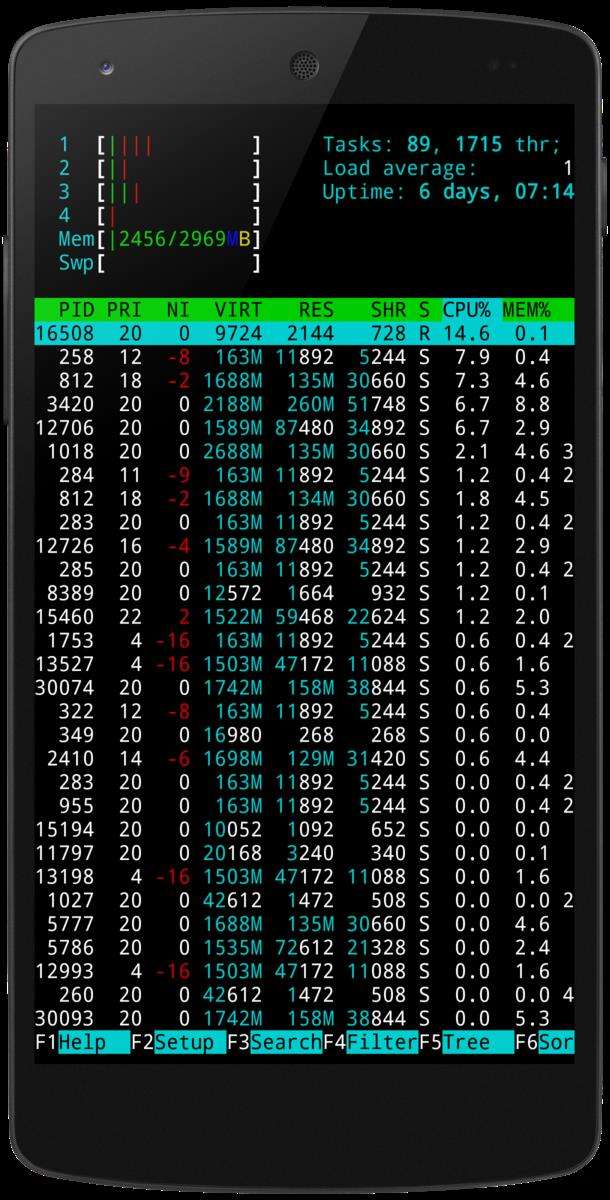The image size is (610, 1200).
Task: Click the 59468 RES value
Action: 304,618
